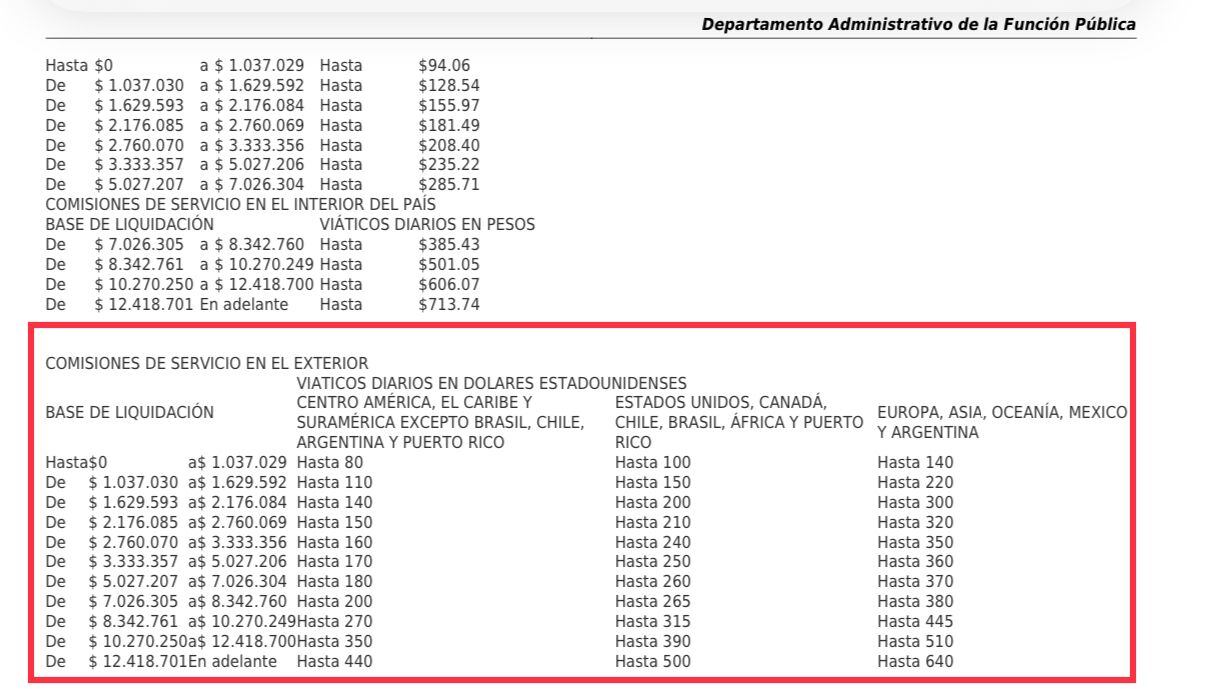Click the Hasta 80 cell
Screen dimensions: 1205x689
pyautogui.click(x=330, y=462)
